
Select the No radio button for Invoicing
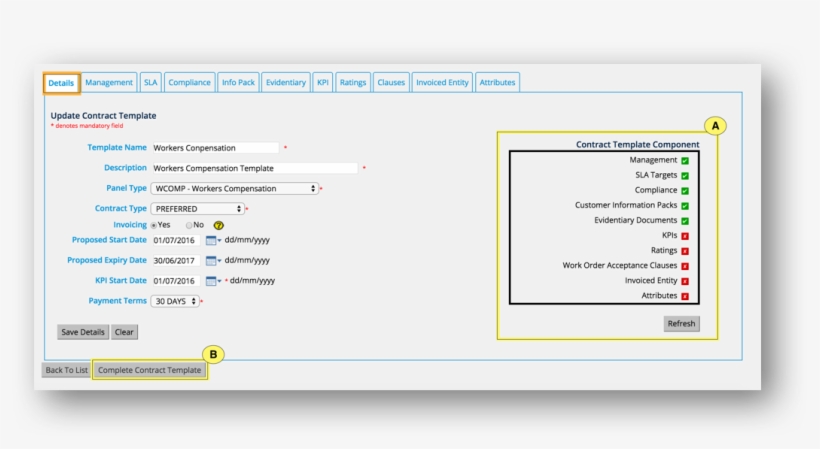(189, 225)
